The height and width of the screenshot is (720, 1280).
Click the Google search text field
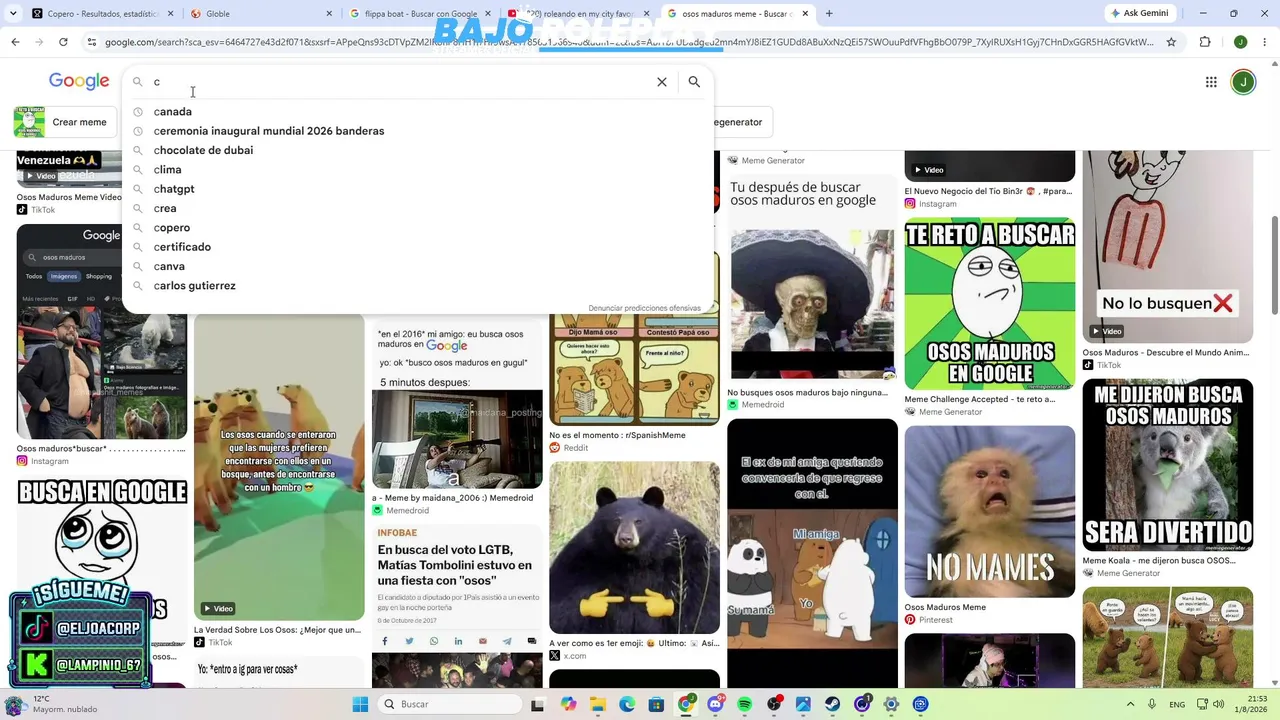400,82
